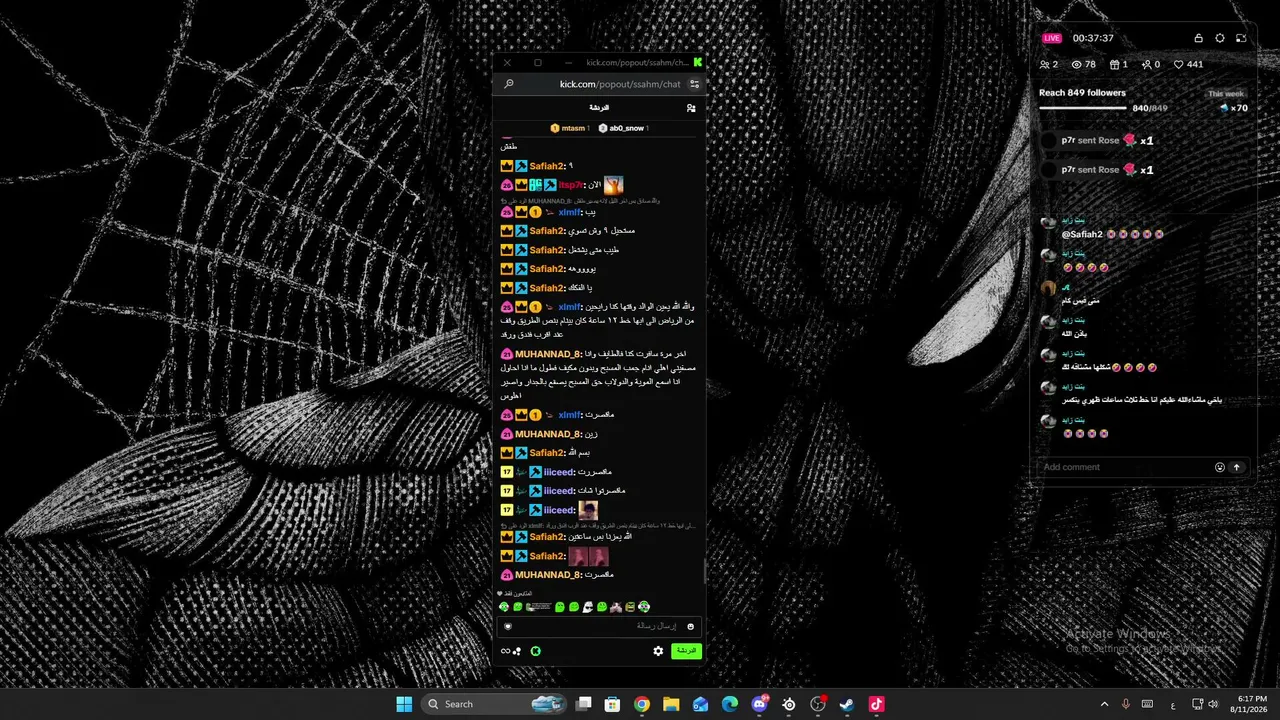This screenshot has height=720, width=1280.
Task: Pick the white ghost with sunglasses emote
Action: (x=588, y=607)
